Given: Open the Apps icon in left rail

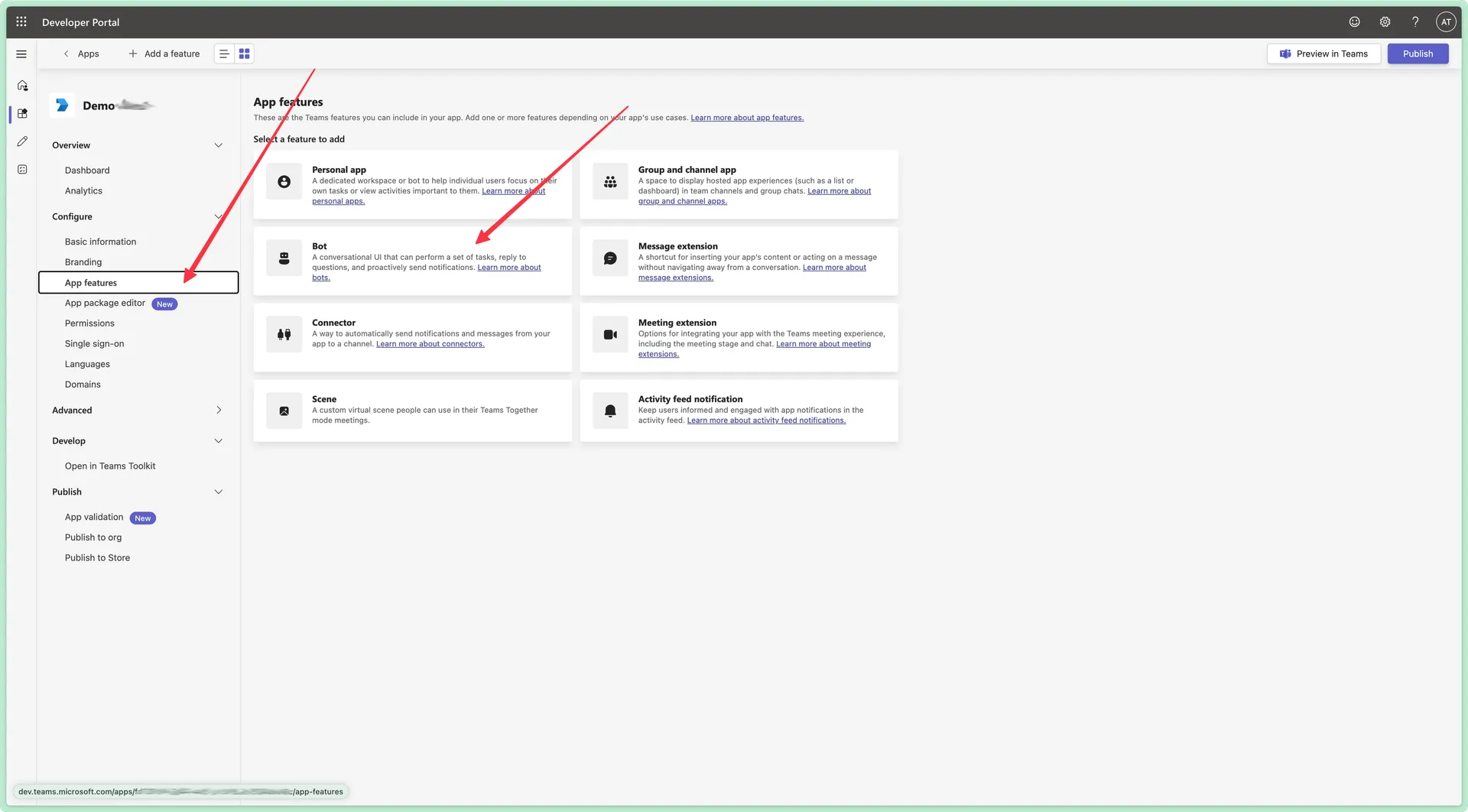Looking at the screenshot, I should click(x=22, y=113).
